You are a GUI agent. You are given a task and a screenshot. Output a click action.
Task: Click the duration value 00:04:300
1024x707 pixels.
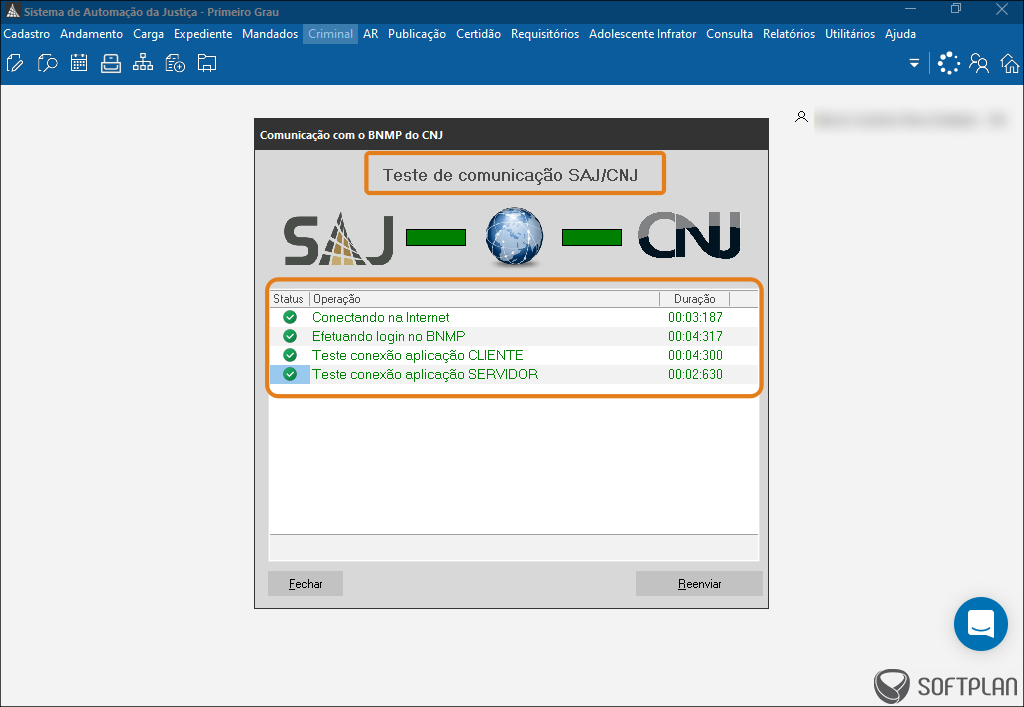coord(695,355)
